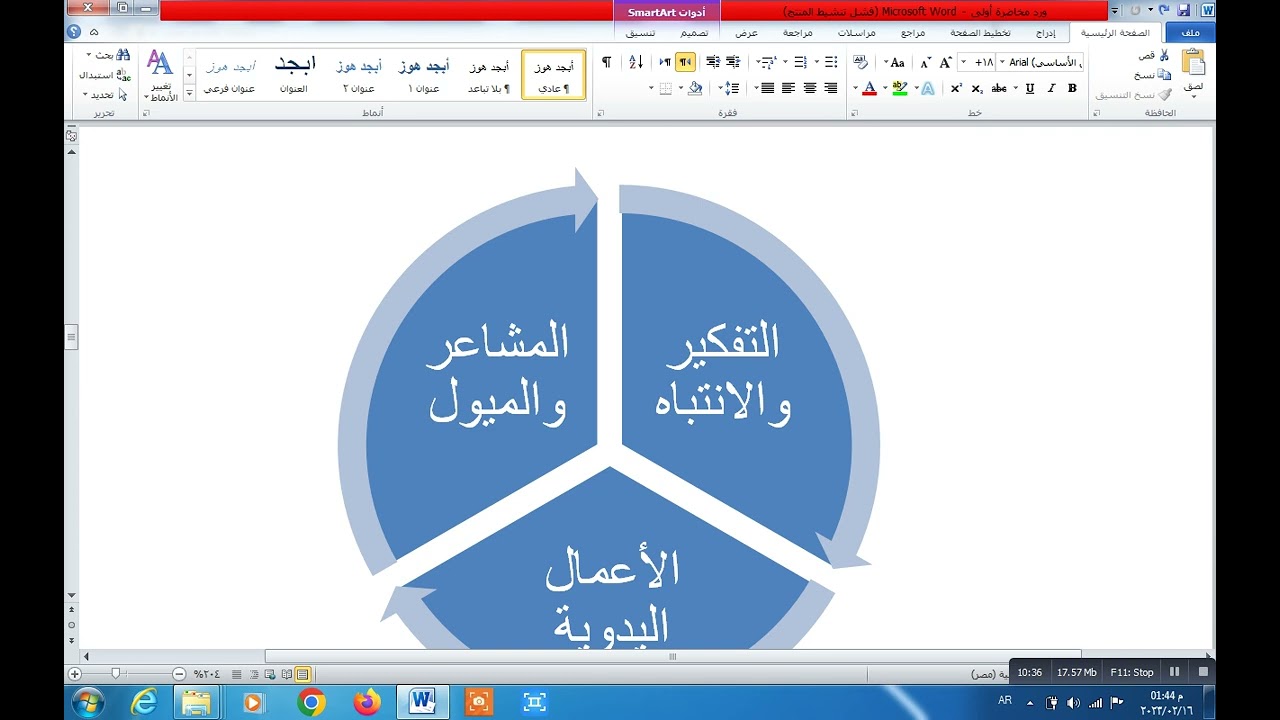Click the Italic formatting icon
The width and height of the screenshot is (1280, 720).
click(x=1051, y=88)
